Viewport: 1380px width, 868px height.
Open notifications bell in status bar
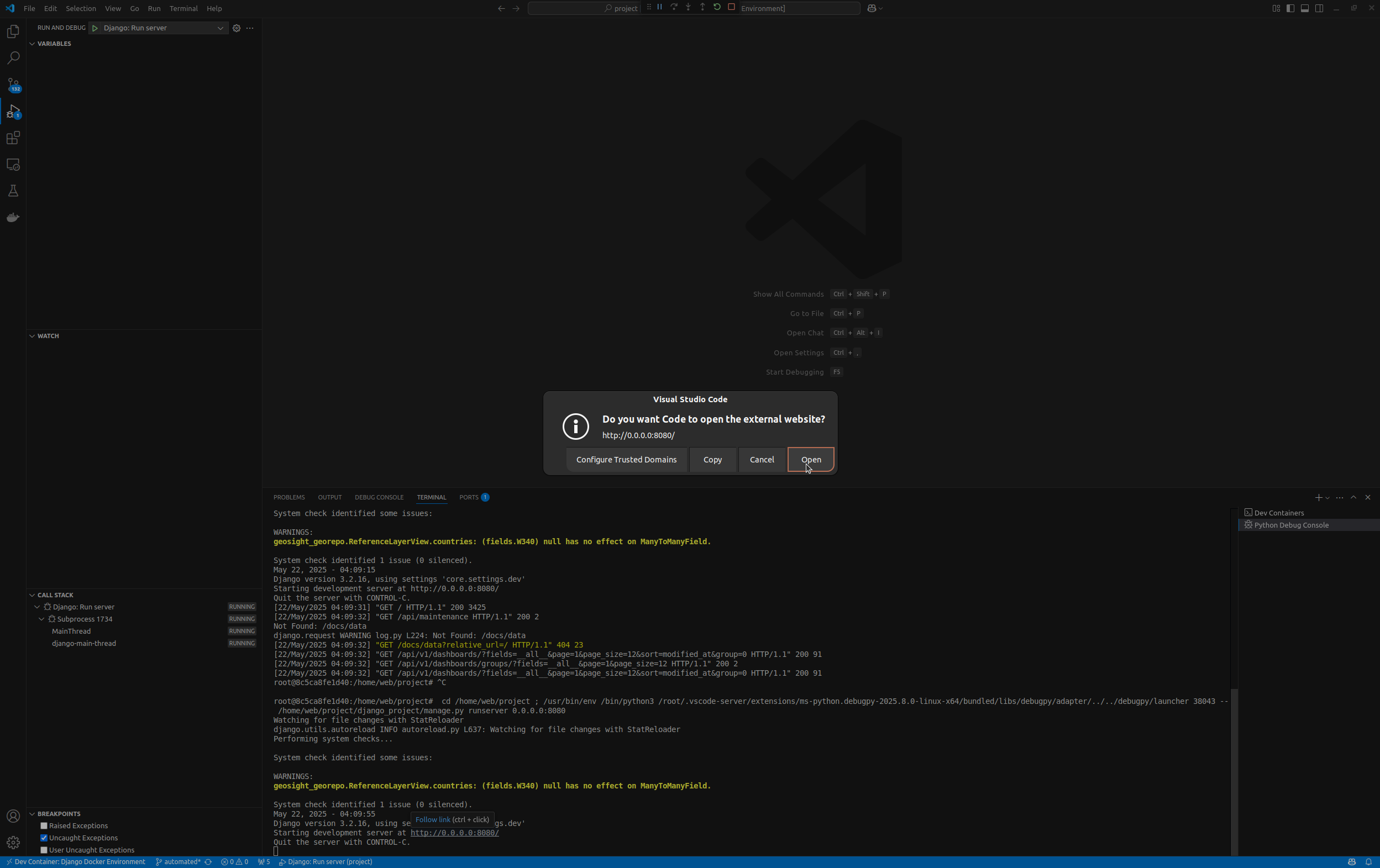[x=1368, y=862]
